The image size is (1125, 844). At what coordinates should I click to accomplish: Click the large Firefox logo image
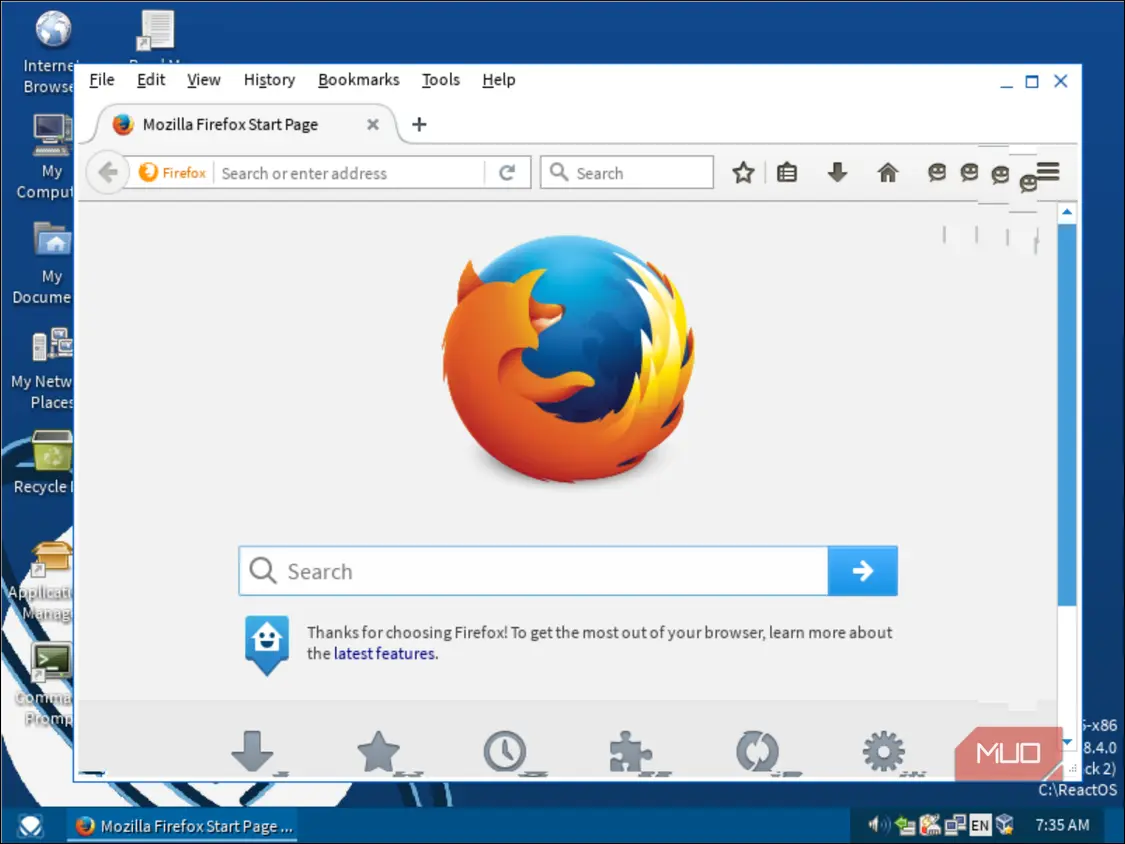point(568,359)
